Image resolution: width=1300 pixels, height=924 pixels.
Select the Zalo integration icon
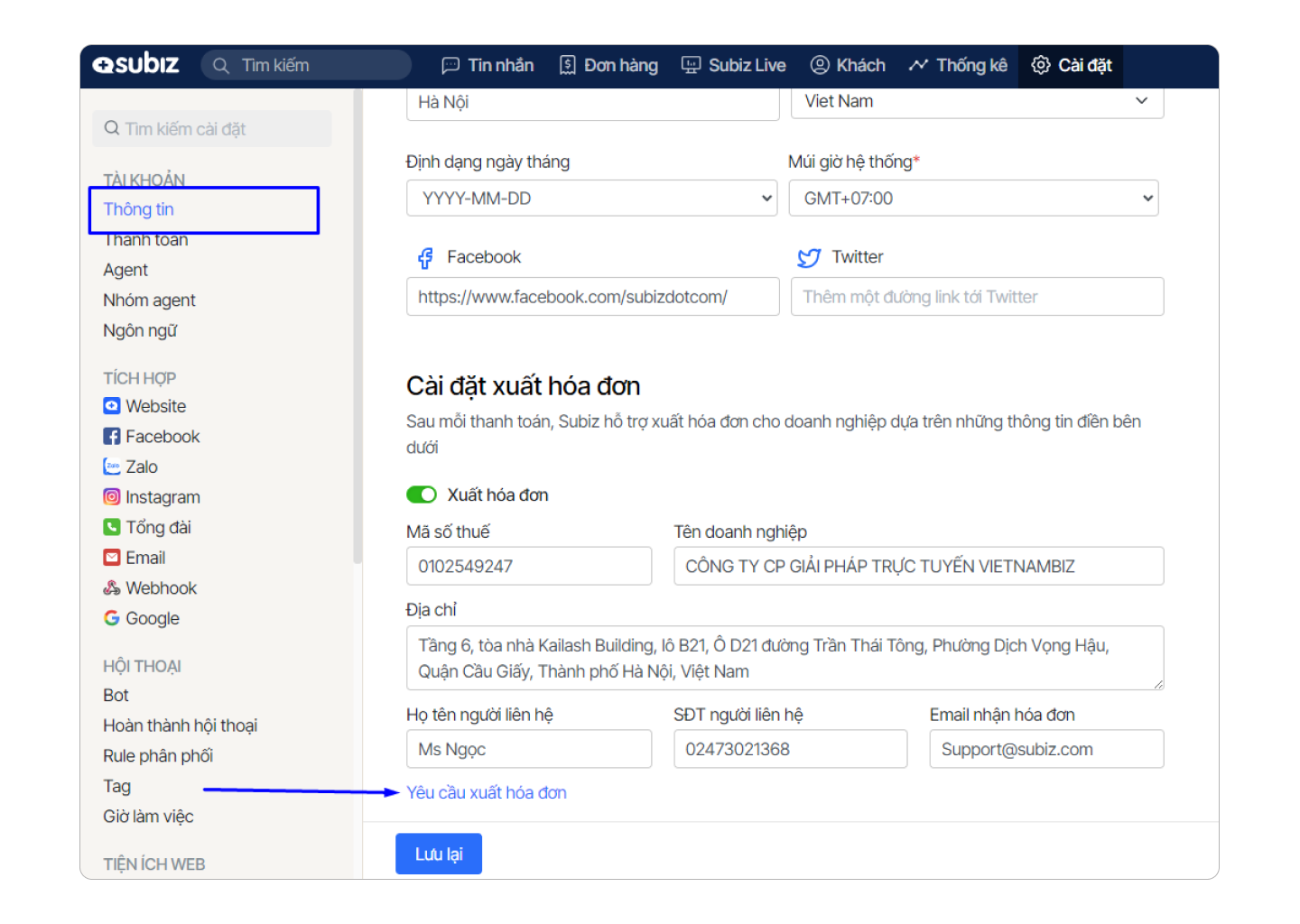coord(111,467)
